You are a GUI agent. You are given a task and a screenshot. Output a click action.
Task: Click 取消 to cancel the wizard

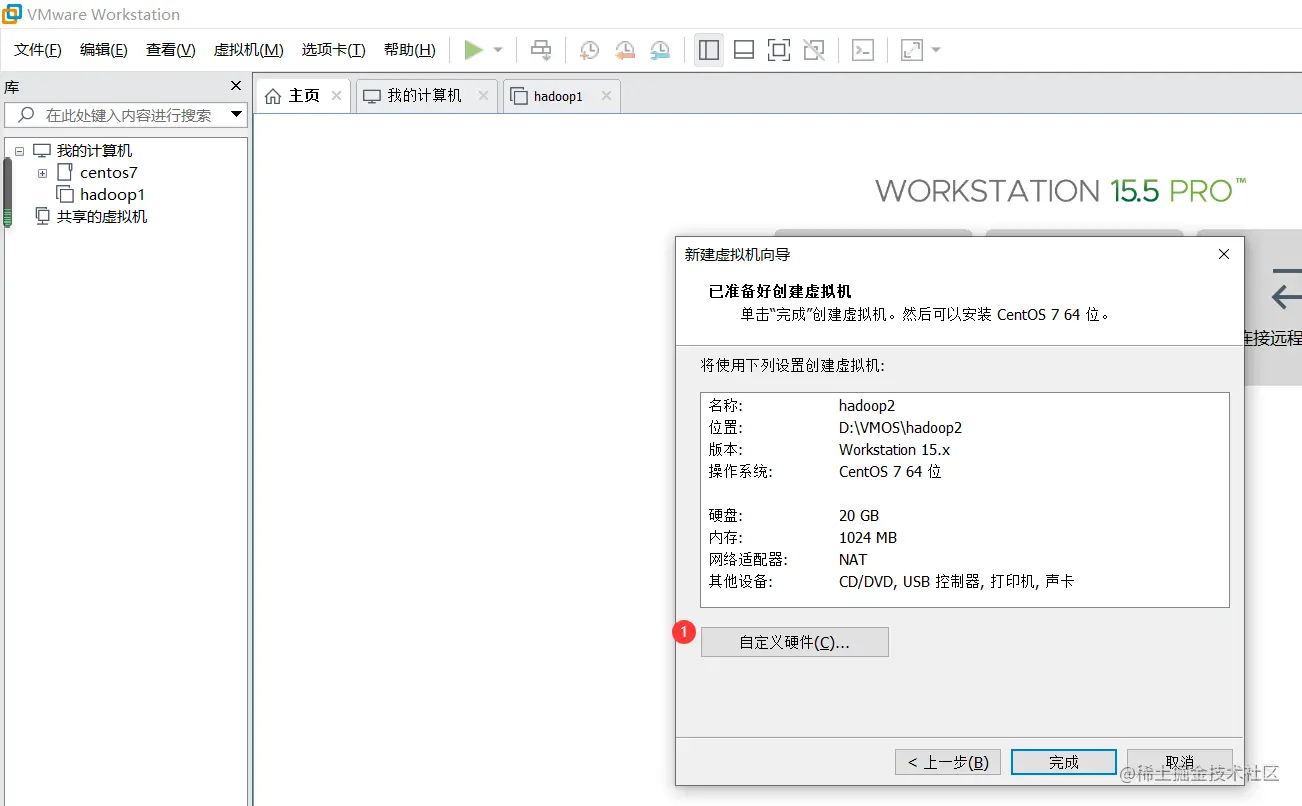1180,762
